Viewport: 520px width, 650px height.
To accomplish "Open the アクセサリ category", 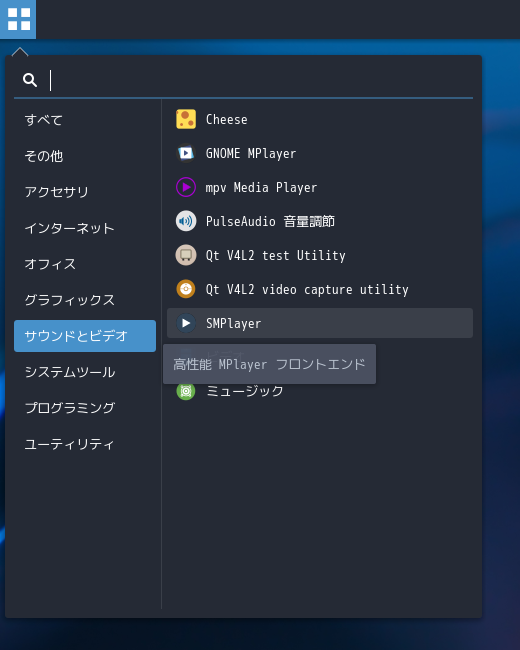I will point(85,192).
